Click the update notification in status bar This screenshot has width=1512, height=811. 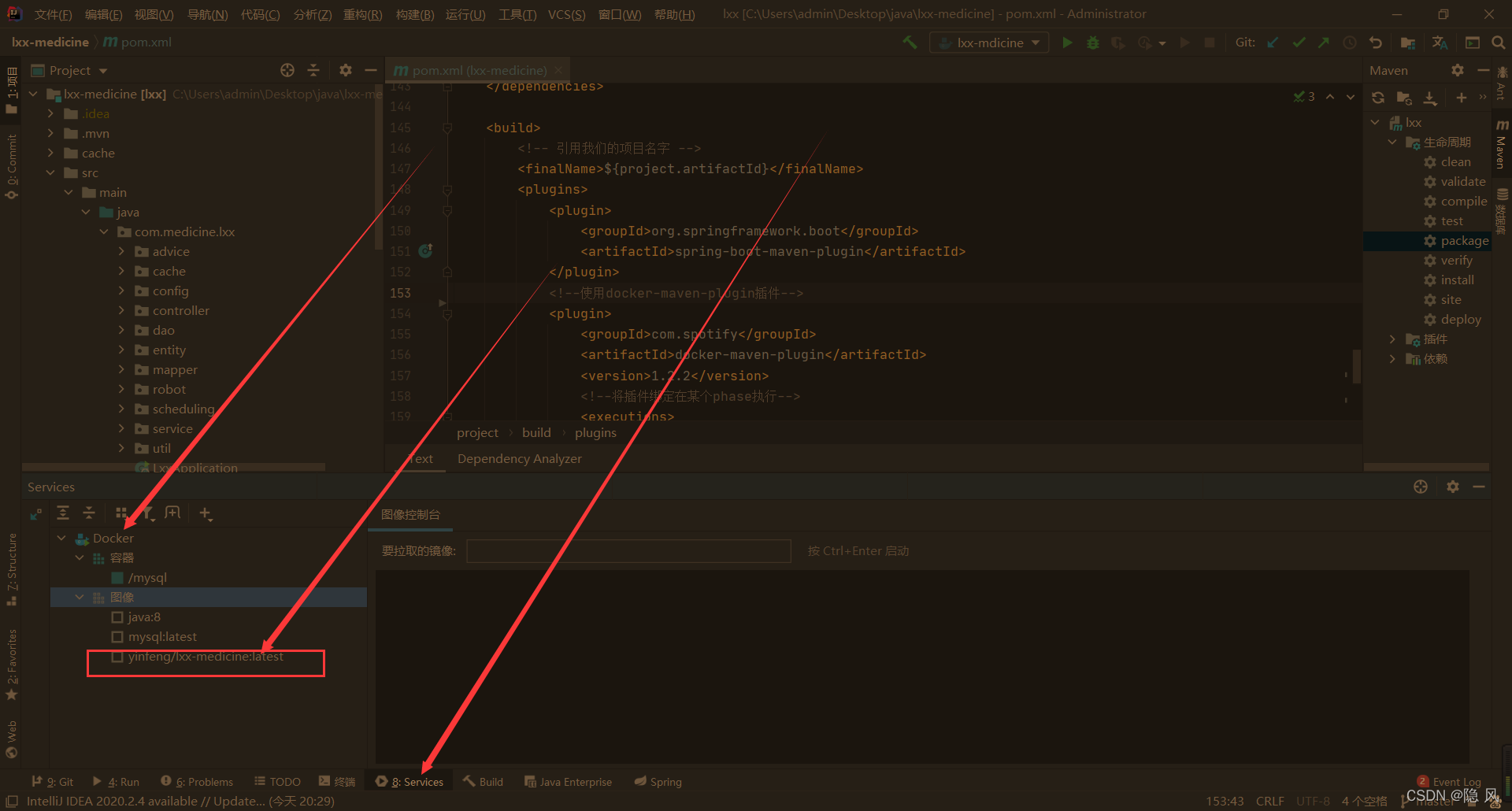coord(180,801)
